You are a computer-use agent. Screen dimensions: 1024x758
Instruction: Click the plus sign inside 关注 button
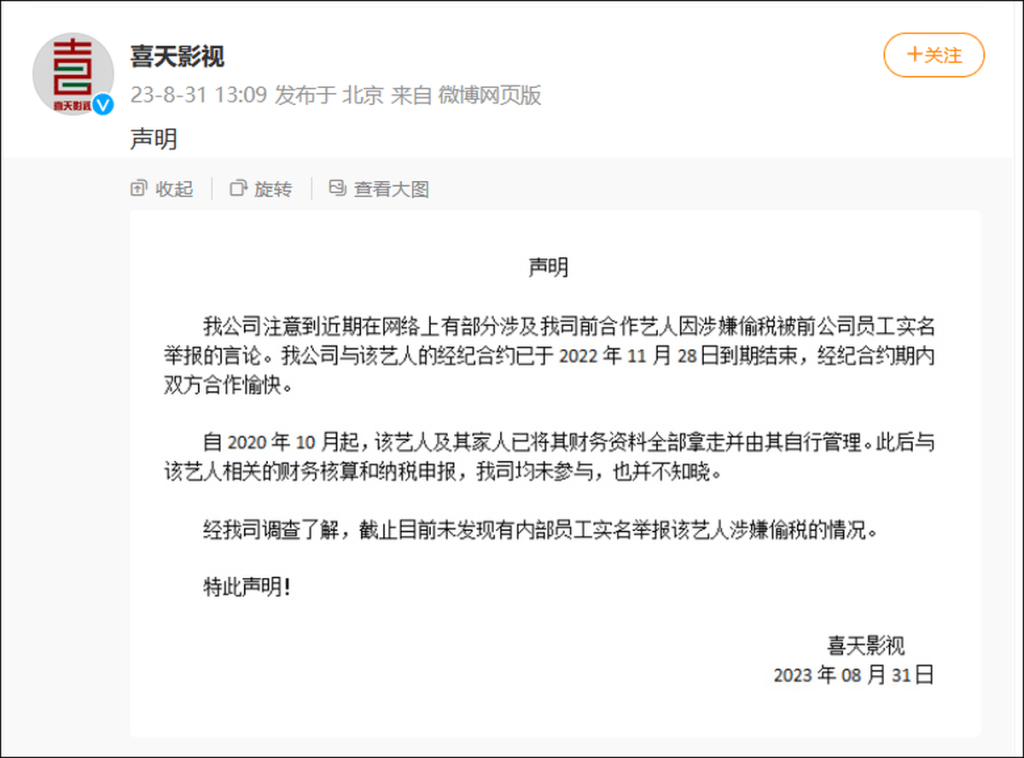pos(914,54)
